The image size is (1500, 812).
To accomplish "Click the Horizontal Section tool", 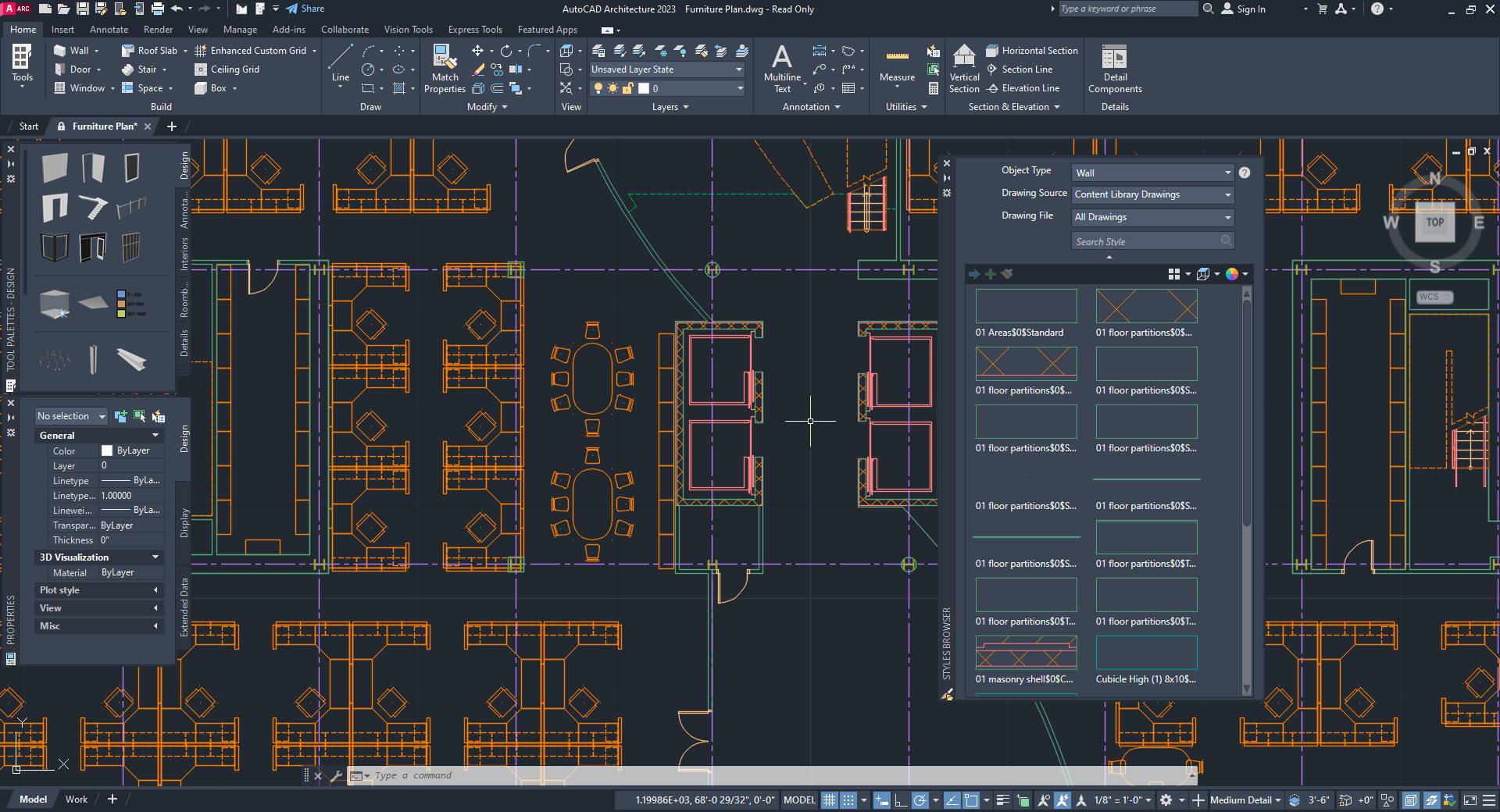I will (x=1032, y=51).
